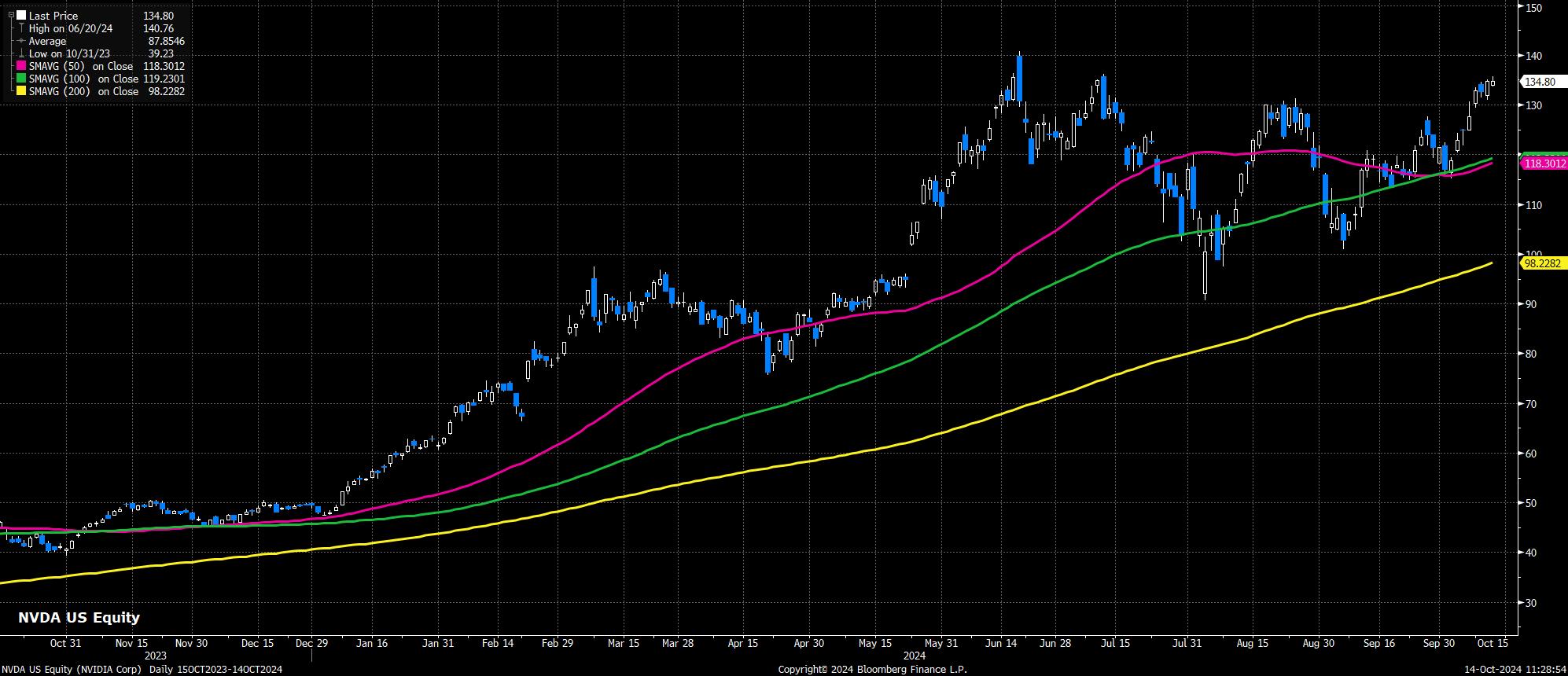
Task: Click the 'Oct 31' date axis label
Action: pos(65,643)
